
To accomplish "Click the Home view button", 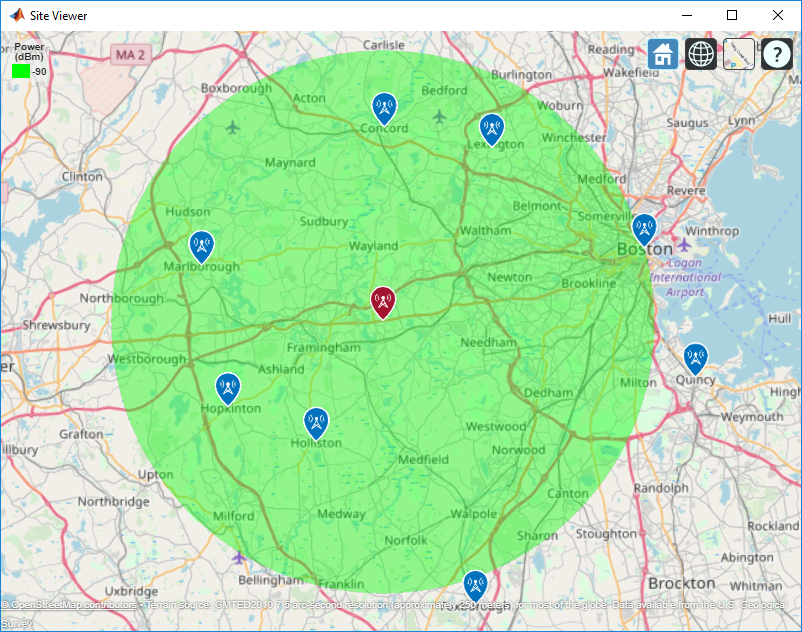I will 663,54.
